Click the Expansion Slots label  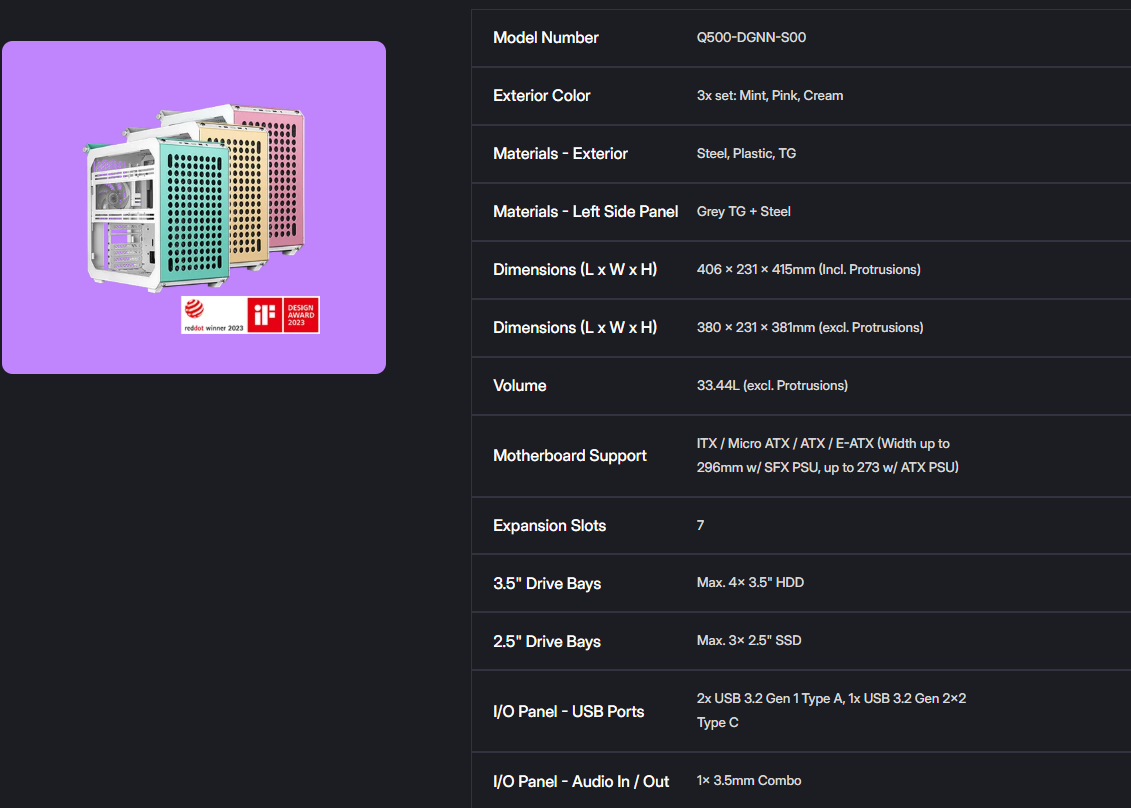click(x=549, y=526)
